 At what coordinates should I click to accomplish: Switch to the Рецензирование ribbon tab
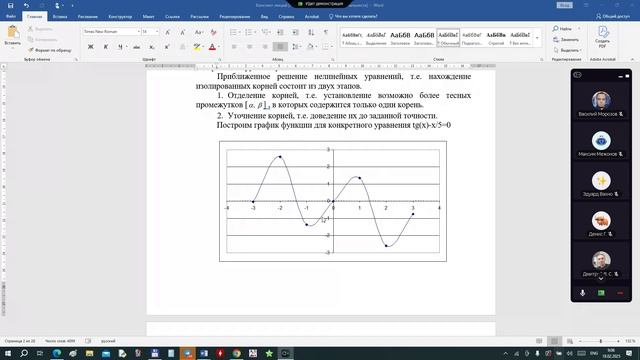(234, 17)
